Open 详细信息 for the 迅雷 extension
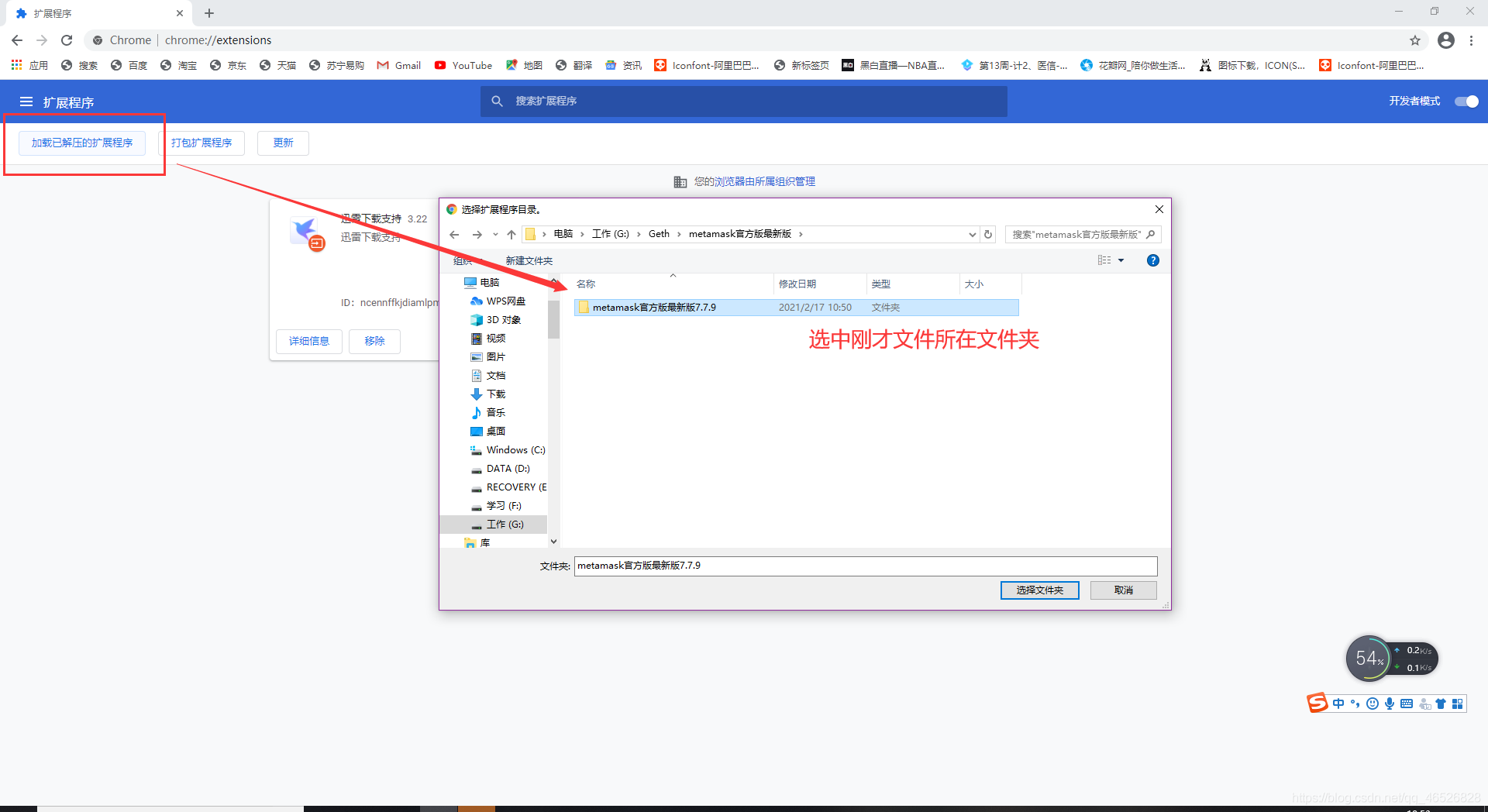Image resolution: width=1488 pixels, height=812 pixels. pos(309,342)
